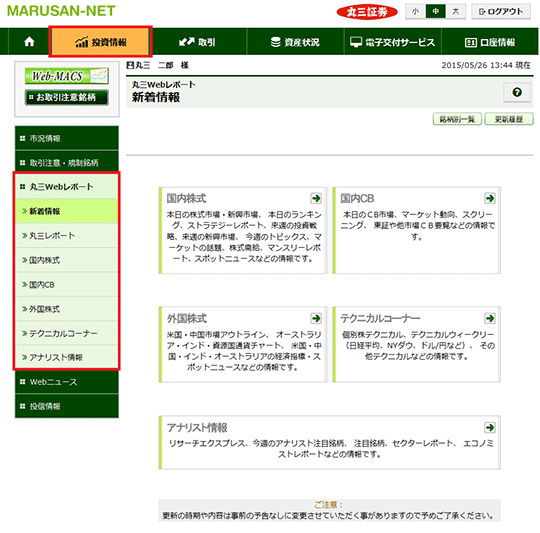540x533 pixels.
Task: Select 国内株式 in the sidebar
Action: (x=67, y=260)
